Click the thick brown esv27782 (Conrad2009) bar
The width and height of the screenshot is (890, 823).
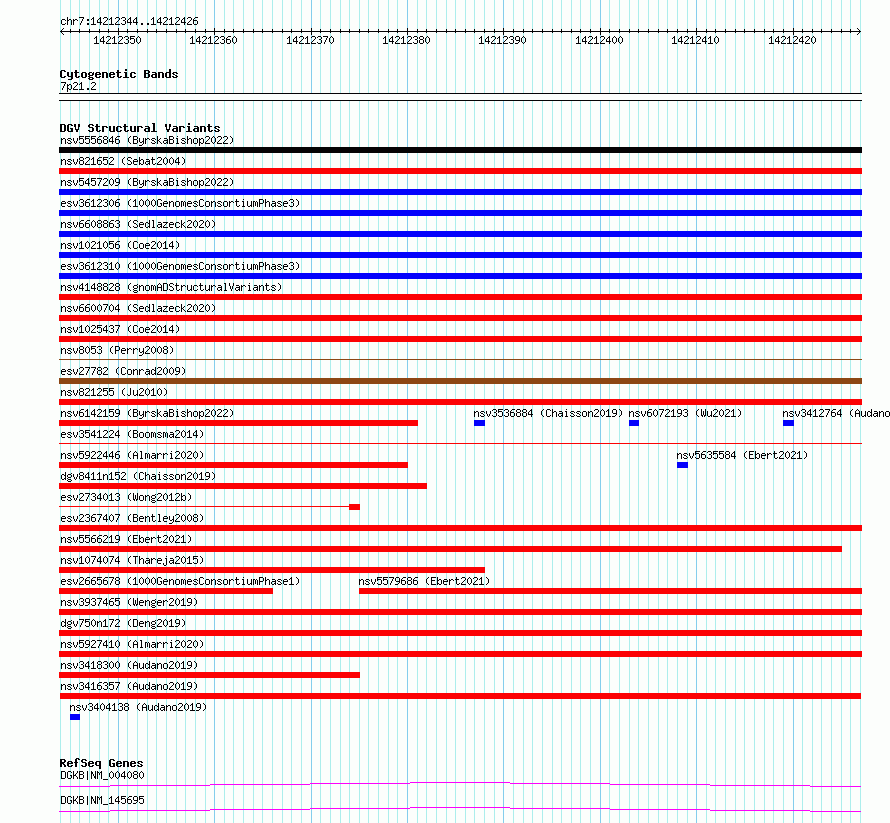tap(460, 381)
